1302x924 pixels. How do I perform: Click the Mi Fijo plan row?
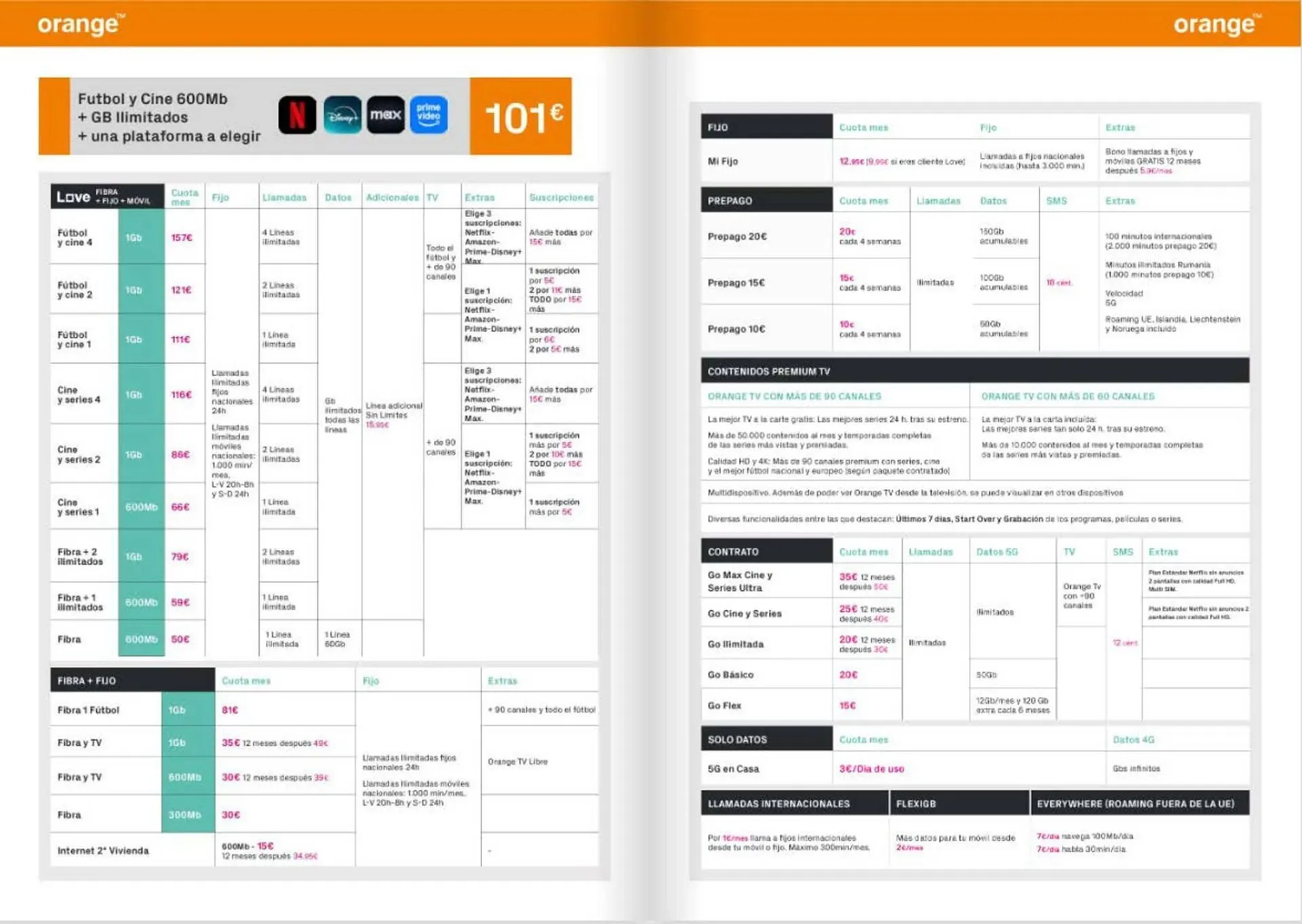[x=723, y=161]
